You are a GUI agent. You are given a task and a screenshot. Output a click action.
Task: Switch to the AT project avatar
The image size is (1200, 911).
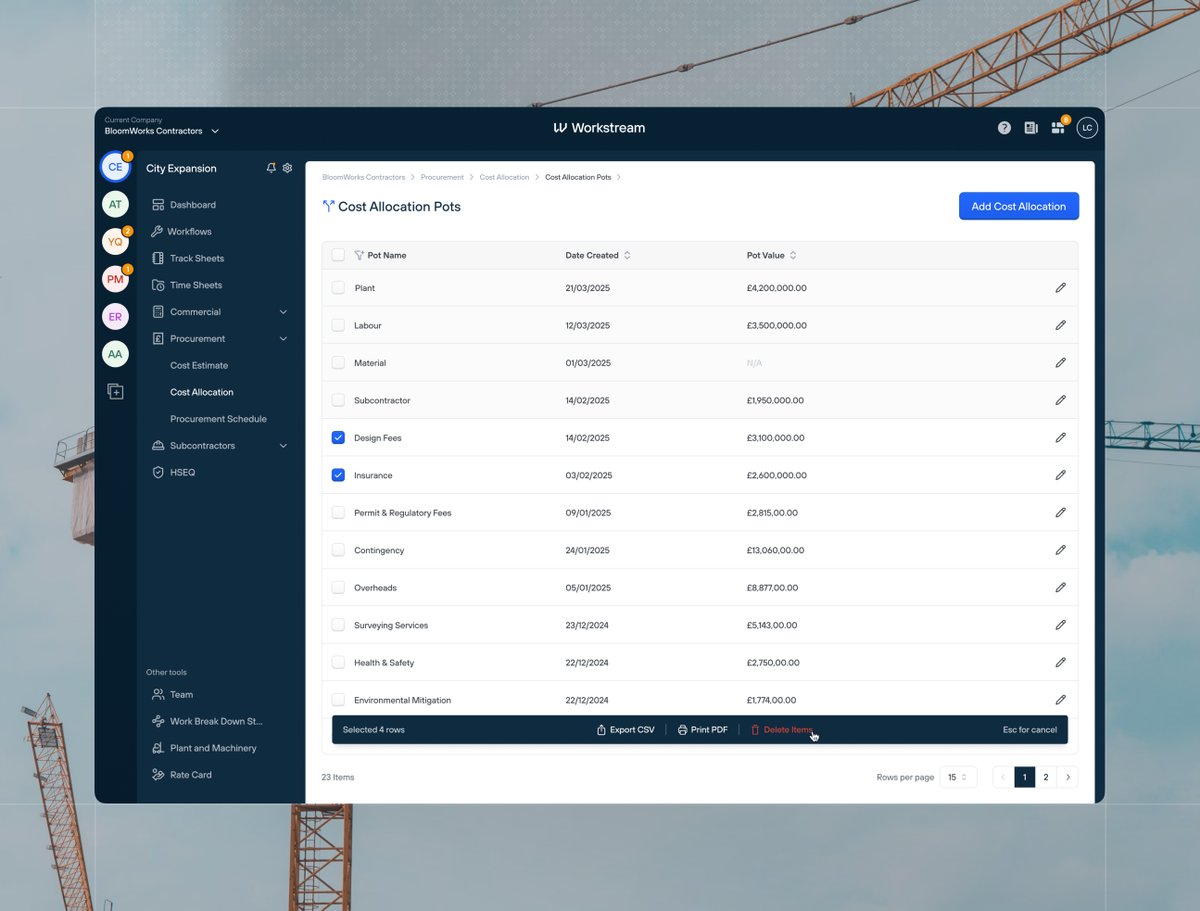pos(115,204)
